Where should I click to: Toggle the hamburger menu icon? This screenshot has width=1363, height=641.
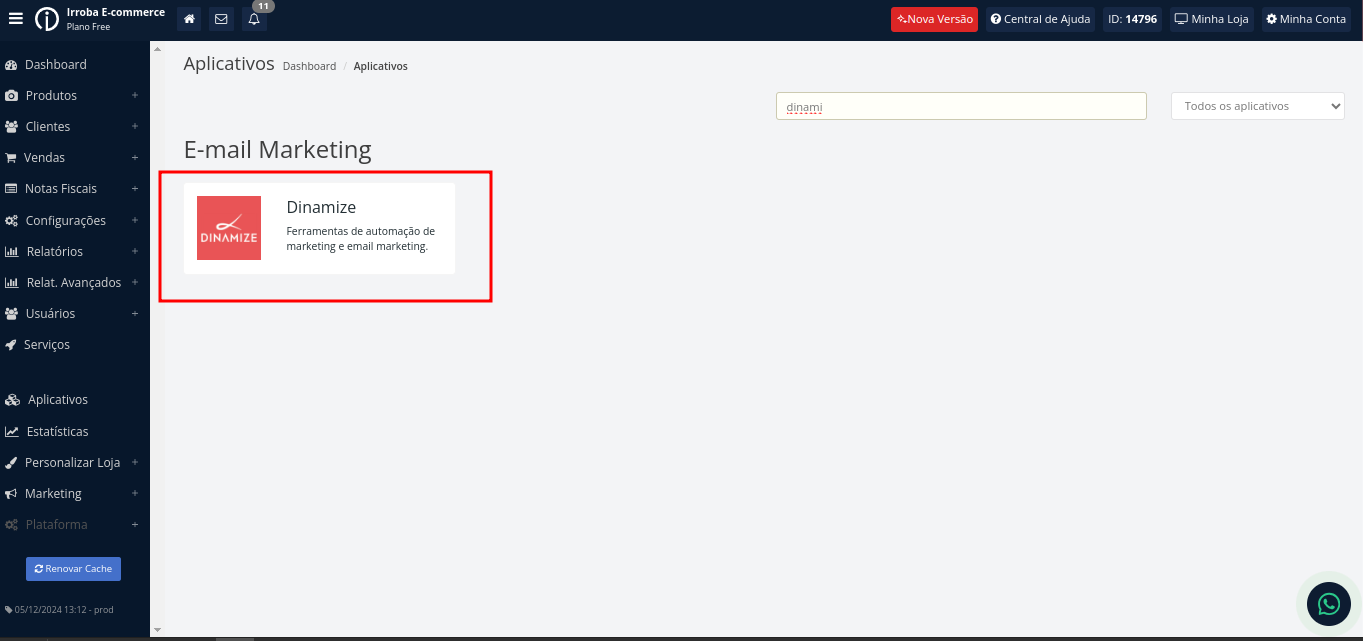pos(16,18)
